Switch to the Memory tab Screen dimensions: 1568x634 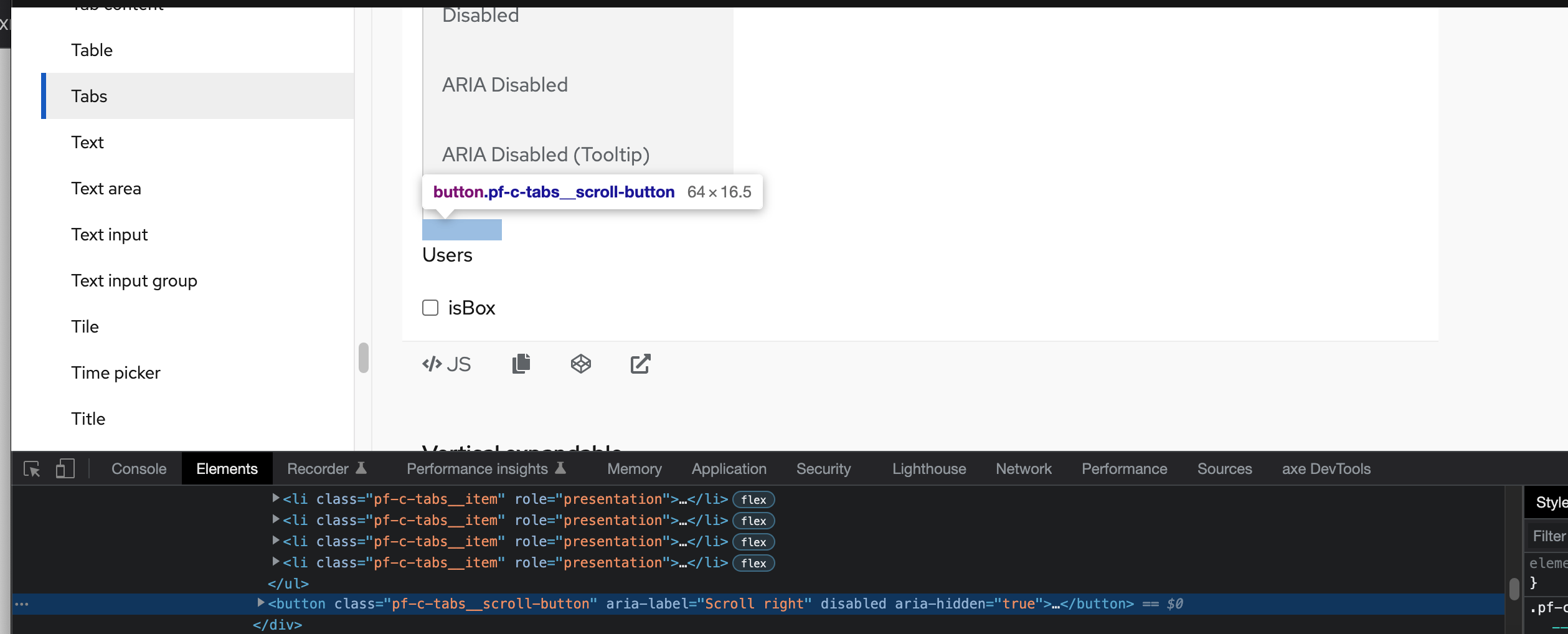point(635,469)
